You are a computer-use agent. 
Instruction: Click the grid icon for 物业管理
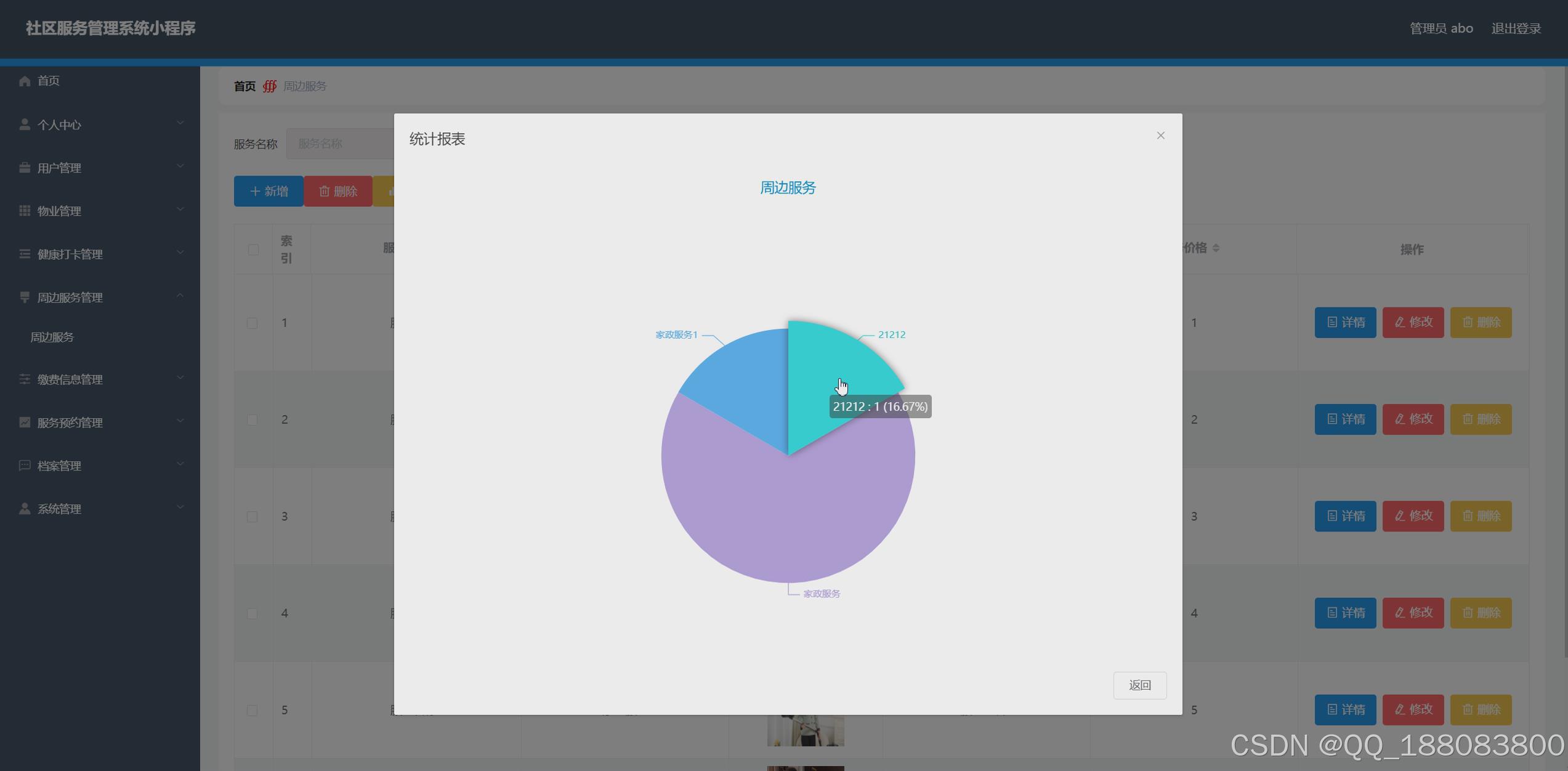coord(25,211)
